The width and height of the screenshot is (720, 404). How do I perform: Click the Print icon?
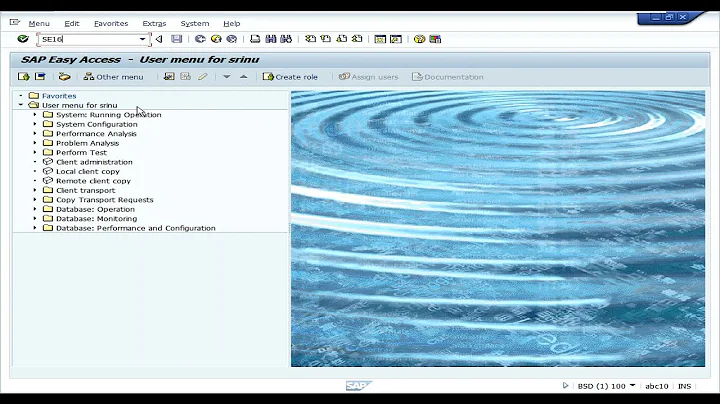(255, 39)
